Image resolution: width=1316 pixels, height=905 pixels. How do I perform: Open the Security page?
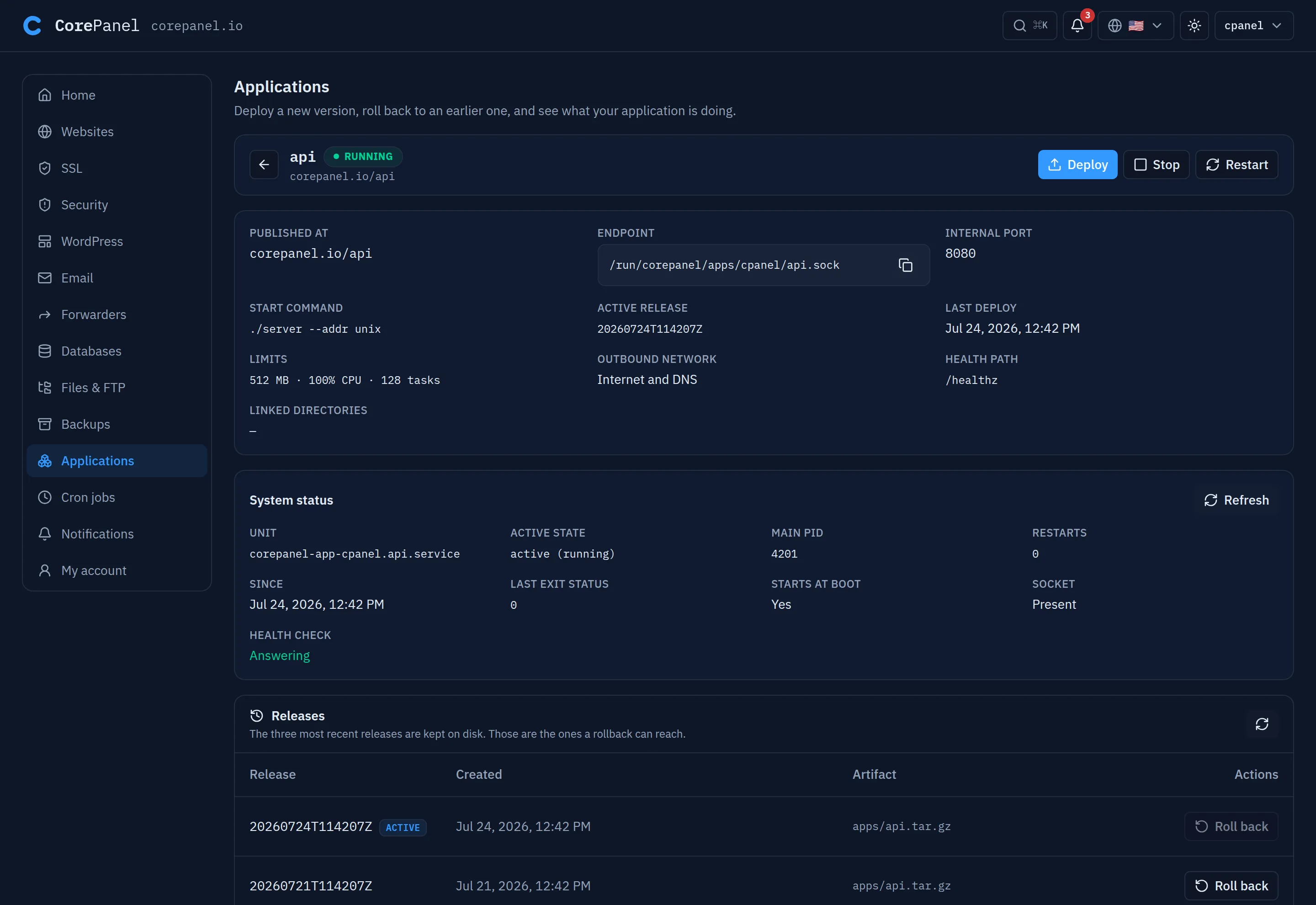(x=117, y=205)
